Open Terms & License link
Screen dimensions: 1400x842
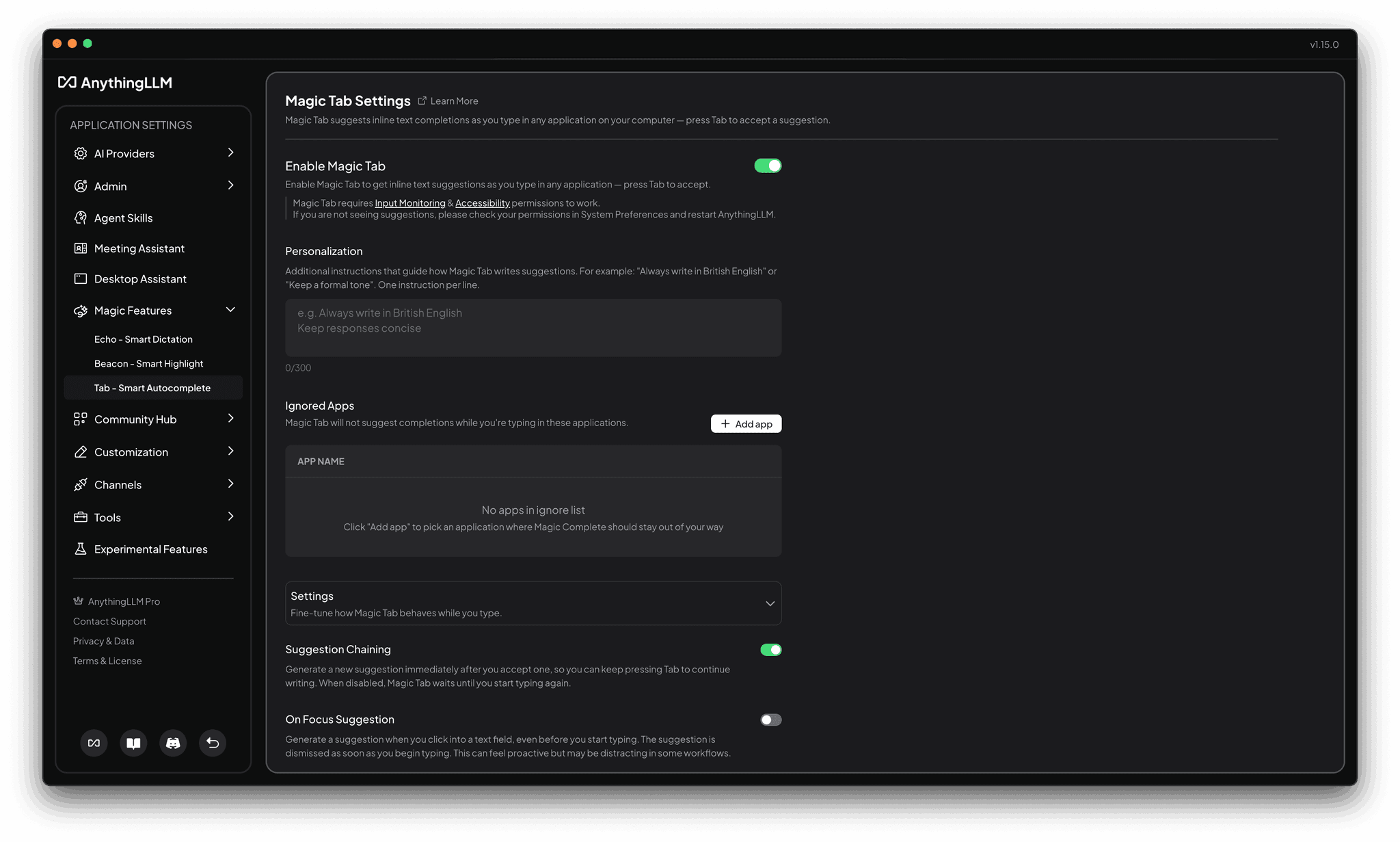click(x=107, y=661)
